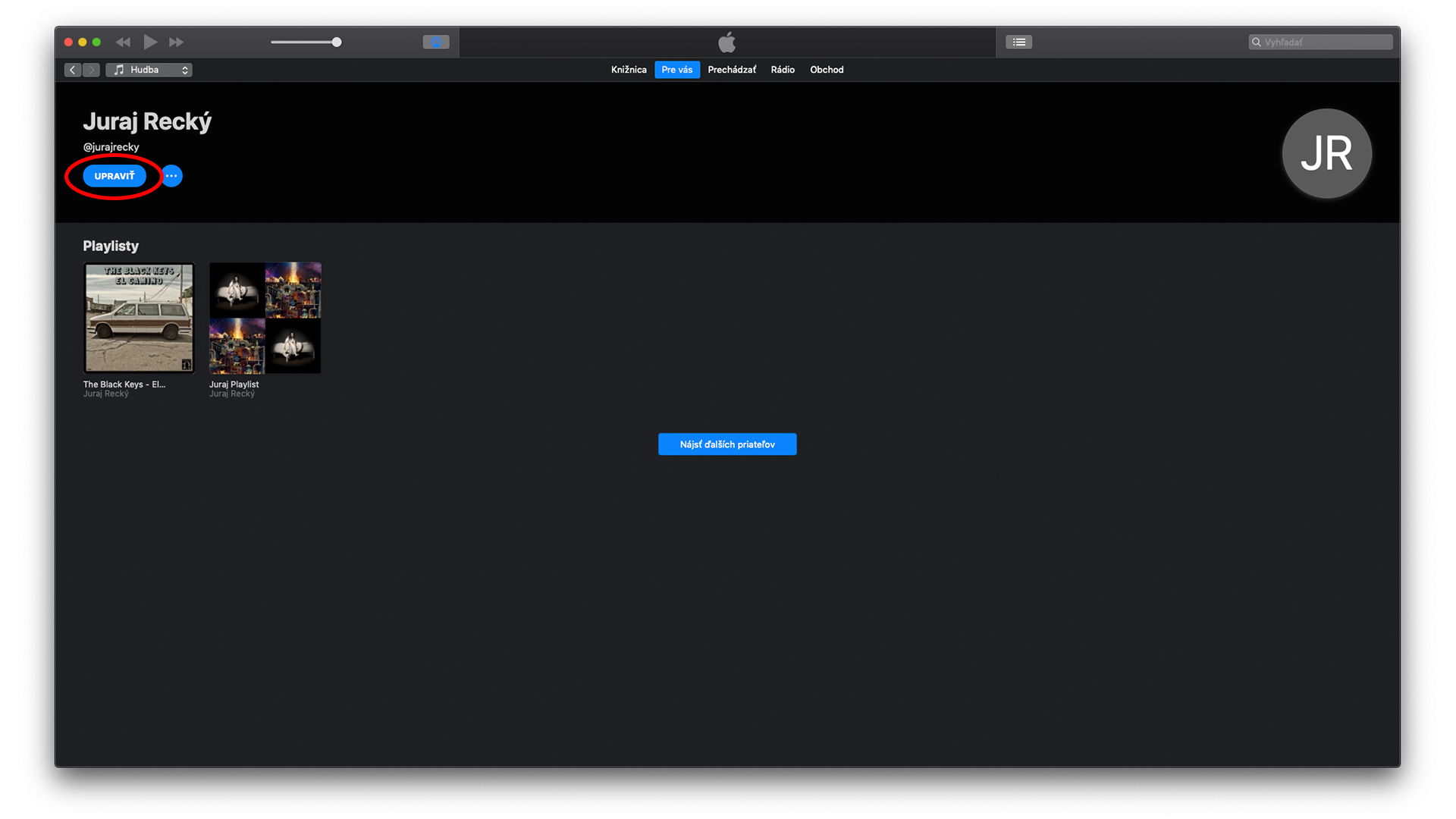Open the three-dots more options button
Screen dimensions: 1456x819
coord(172,176)
